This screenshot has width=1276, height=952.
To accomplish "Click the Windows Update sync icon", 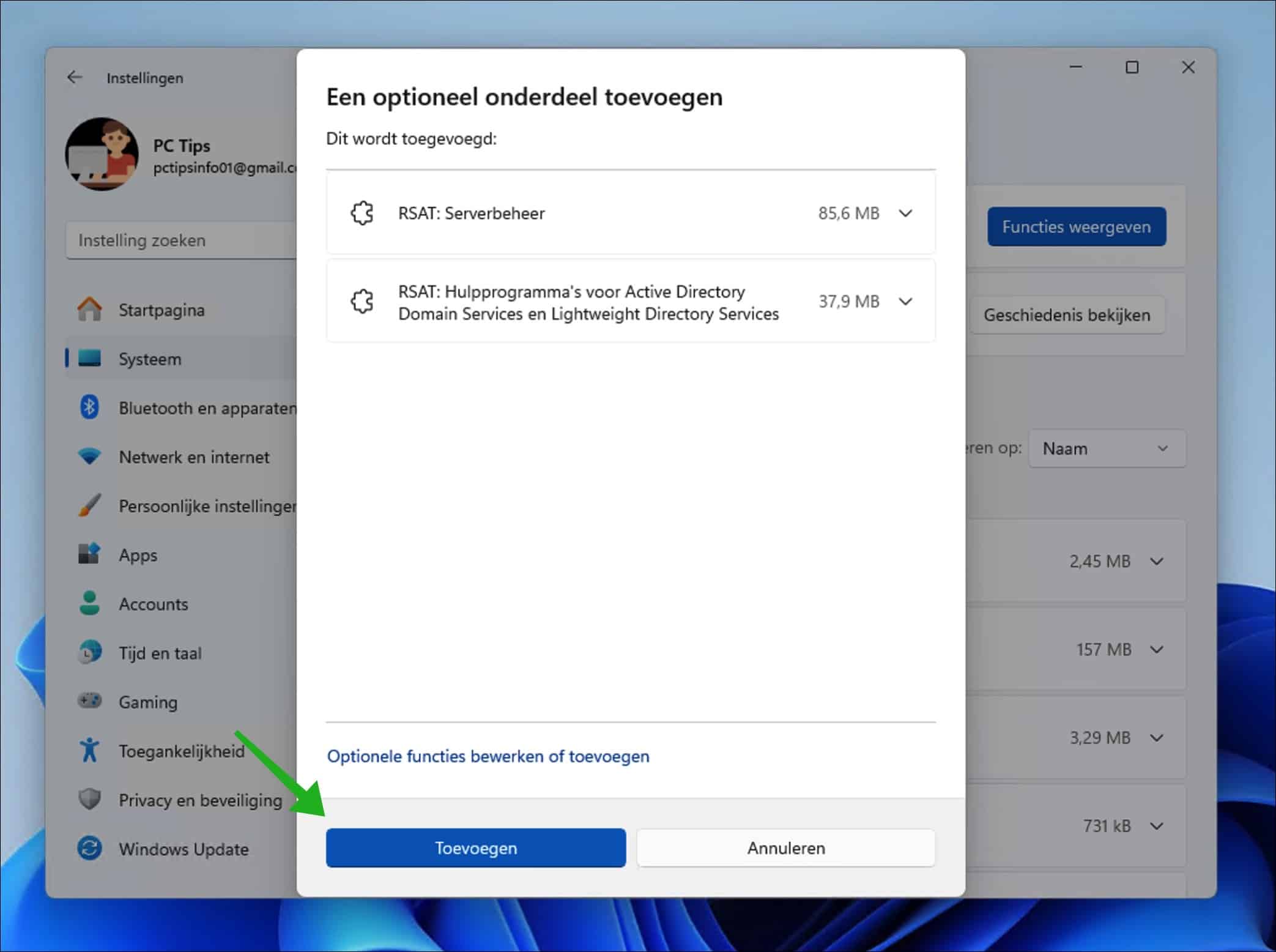I will click(89, 848).
